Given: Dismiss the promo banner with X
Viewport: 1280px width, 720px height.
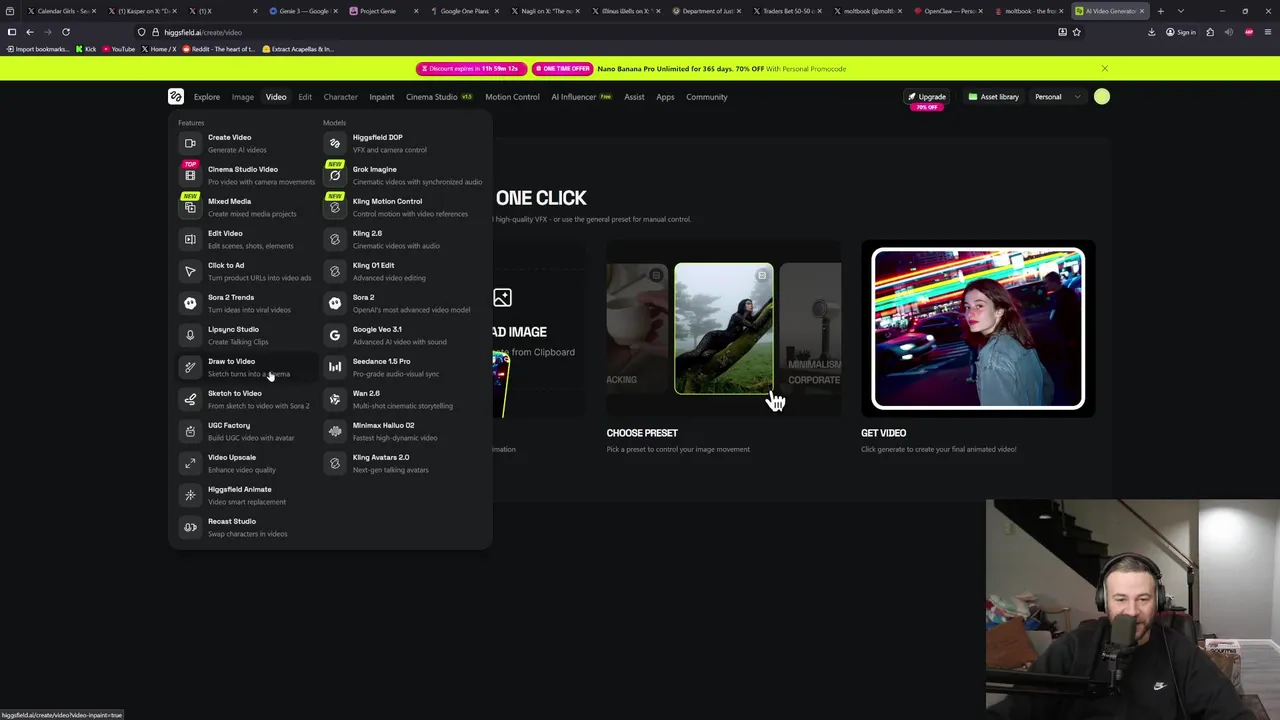Looking at the screenshot, I should pos(1104,69).
